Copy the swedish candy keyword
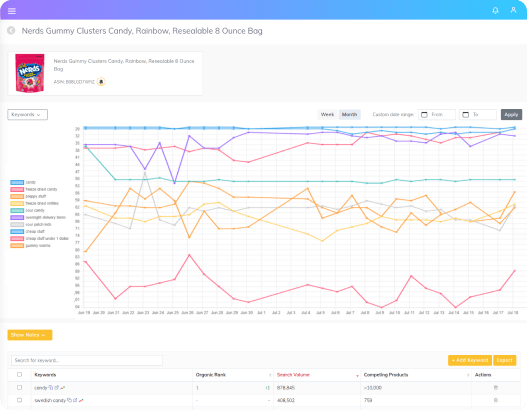 pyautogui.click(x=69, y=400)
